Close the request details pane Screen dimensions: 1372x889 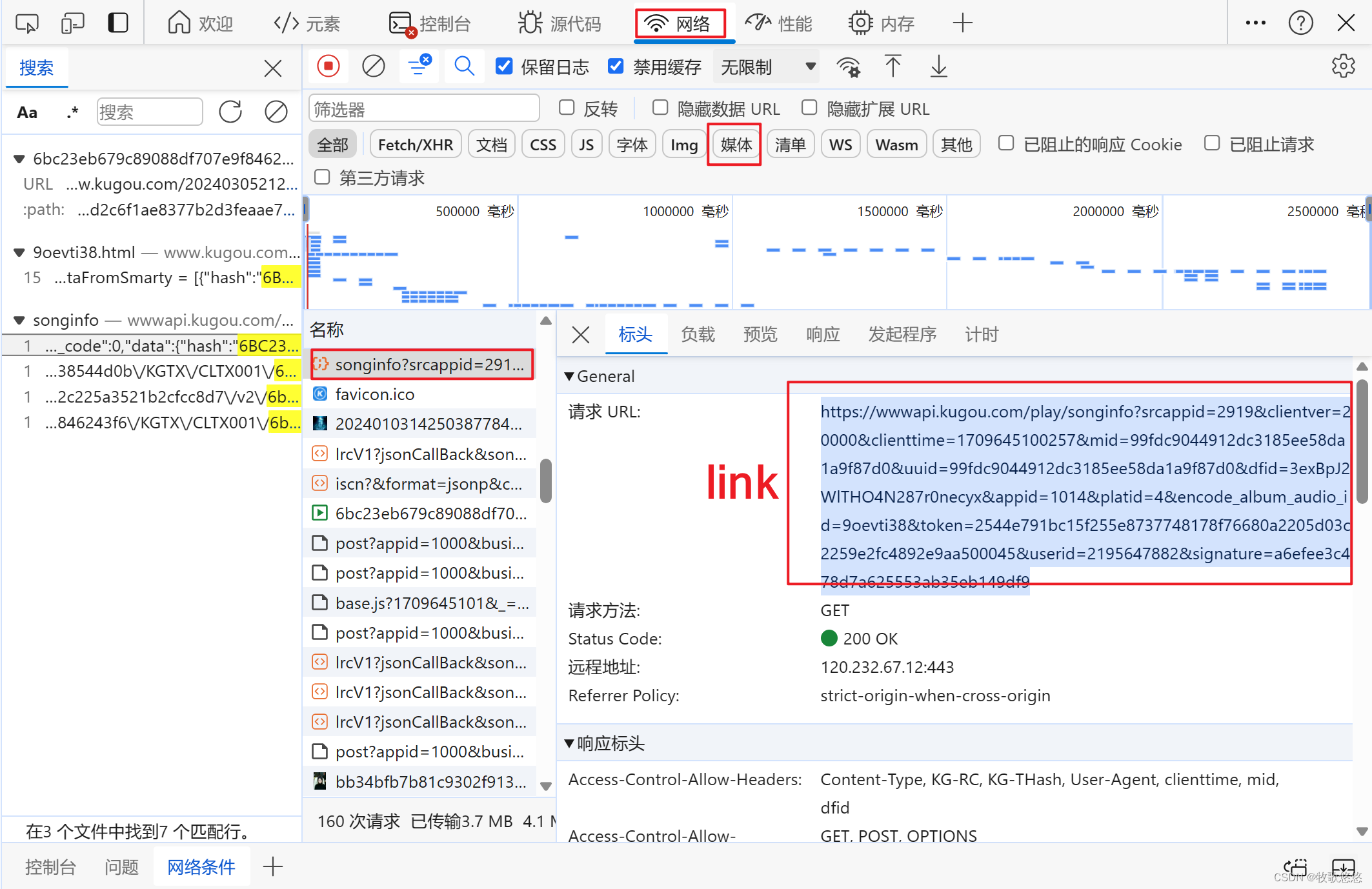[x=581, y=334]
